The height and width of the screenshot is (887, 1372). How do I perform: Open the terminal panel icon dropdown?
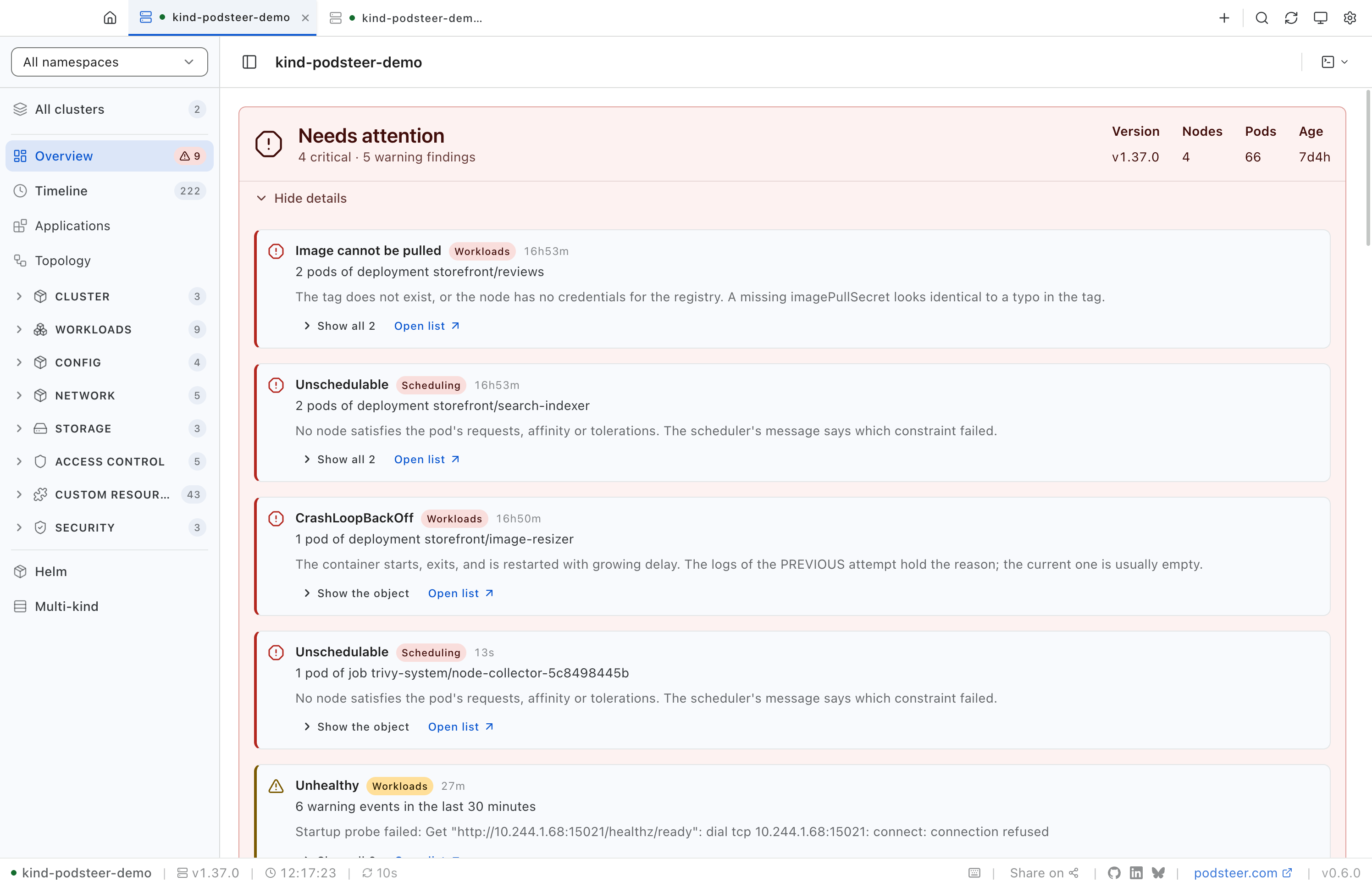point(1334,62)
